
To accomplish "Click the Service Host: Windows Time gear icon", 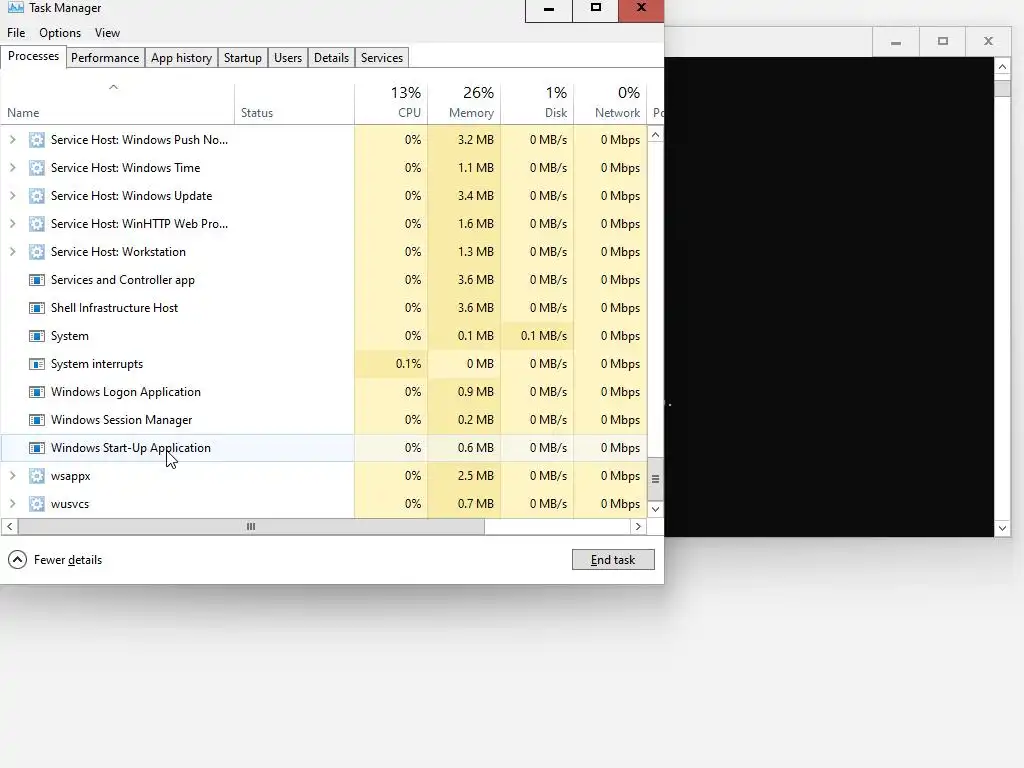I will coord(37,168).
